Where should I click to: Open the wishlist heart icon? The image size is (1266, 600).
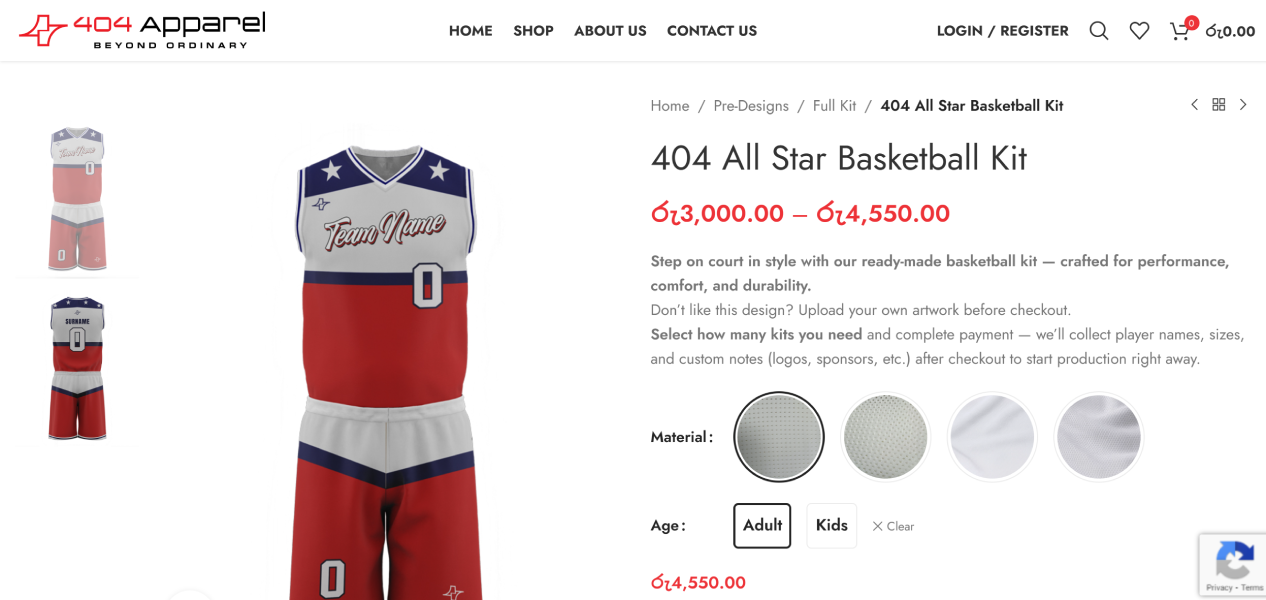coord(1139,31)
